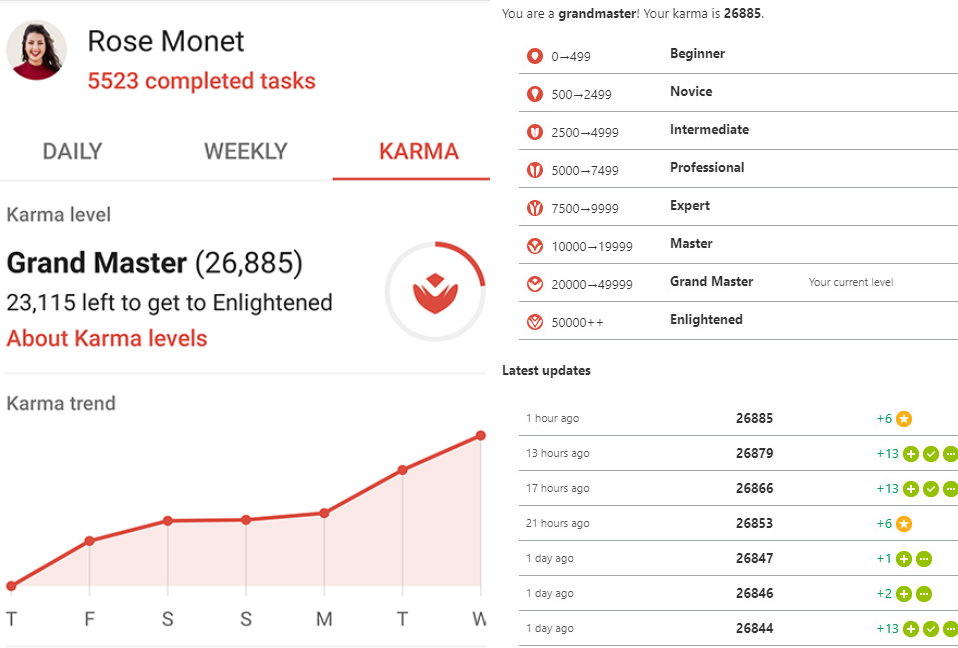Click the orange star icon beside 26853

point(904,523)
